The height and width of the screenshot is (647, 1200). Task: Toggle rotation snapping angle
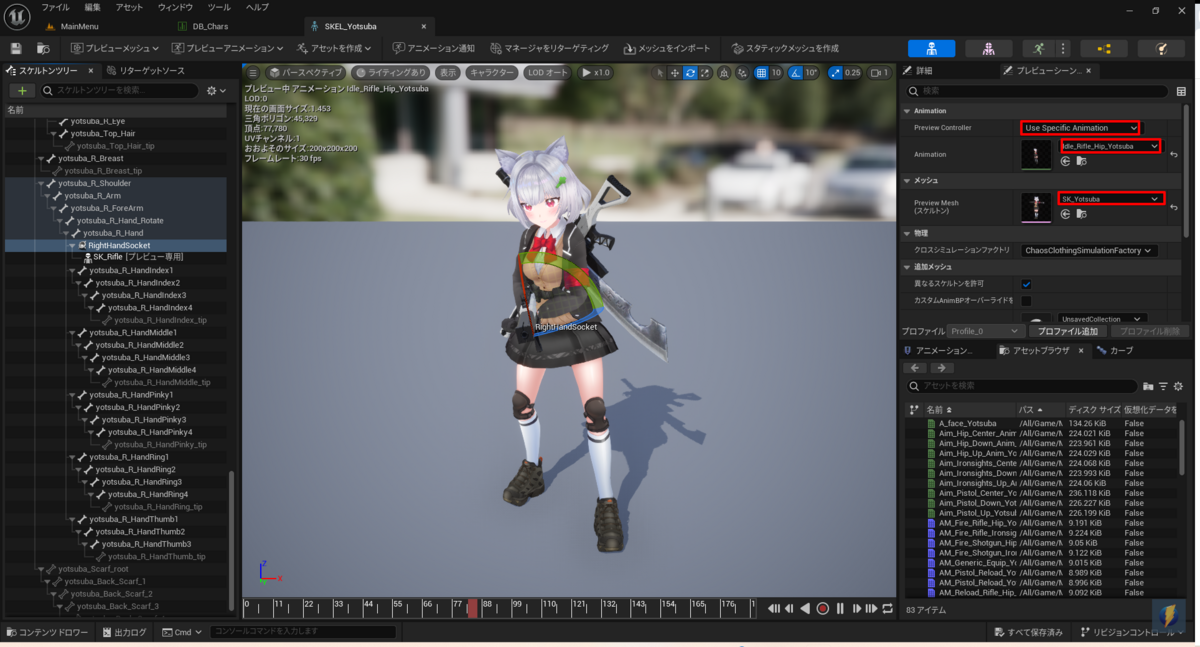point(795,72)
